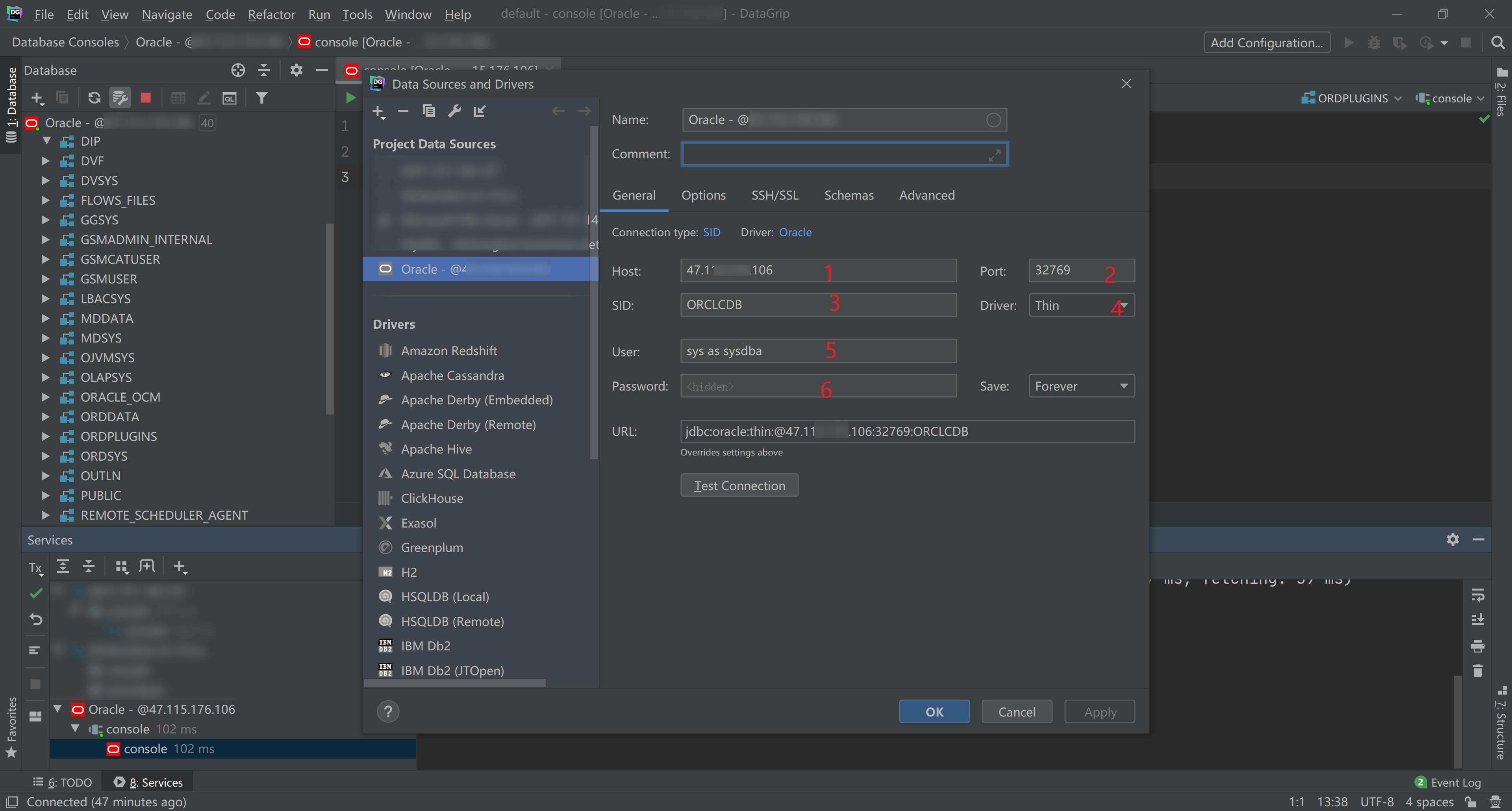Select the ClickHouse driver
Image resolution: width=1512 pixels, height=811 pixels.
(x=432, y=498)
